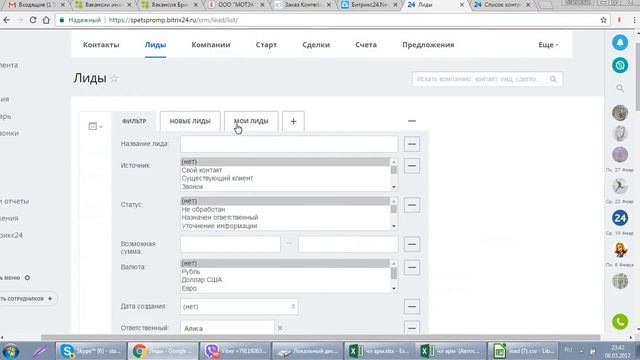Viewport: 640px width, 360px height.
Task: Open the Контакты section
Action: click(101, 45)
